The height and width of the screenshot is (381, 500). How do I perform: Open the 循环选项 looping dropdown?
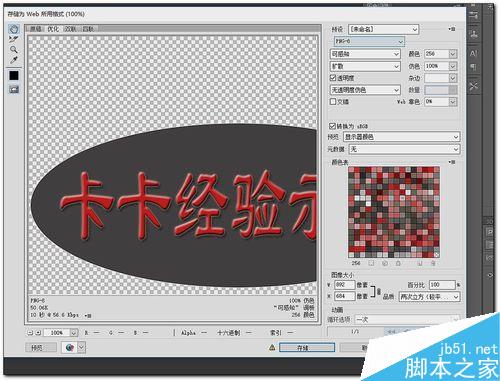(407, 319)
